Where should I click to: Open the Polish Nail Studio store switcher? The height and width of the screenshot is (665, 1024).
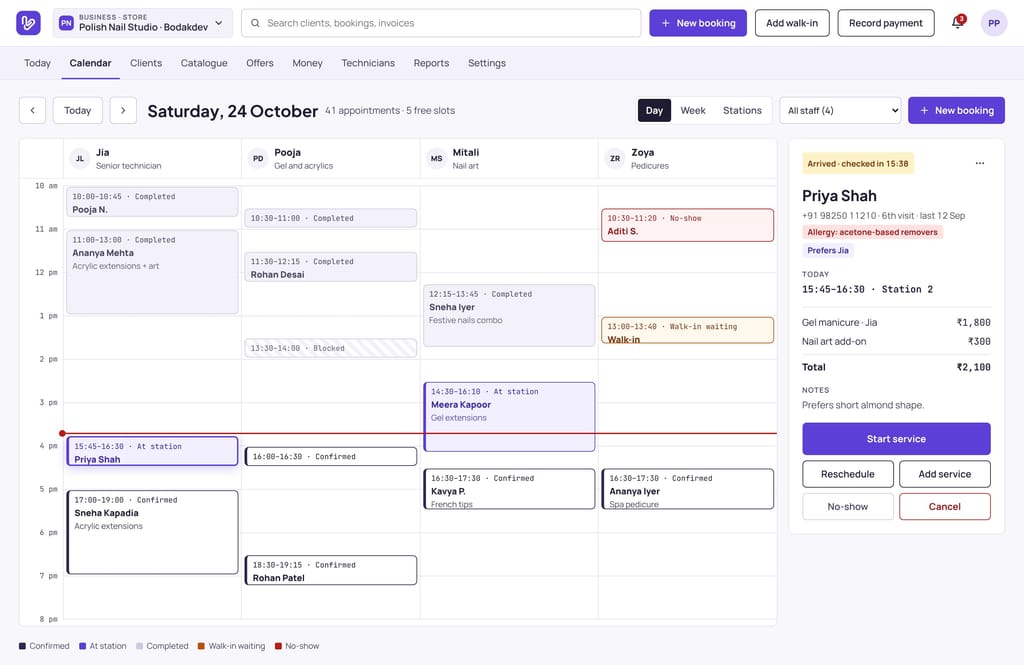(142, 23)
